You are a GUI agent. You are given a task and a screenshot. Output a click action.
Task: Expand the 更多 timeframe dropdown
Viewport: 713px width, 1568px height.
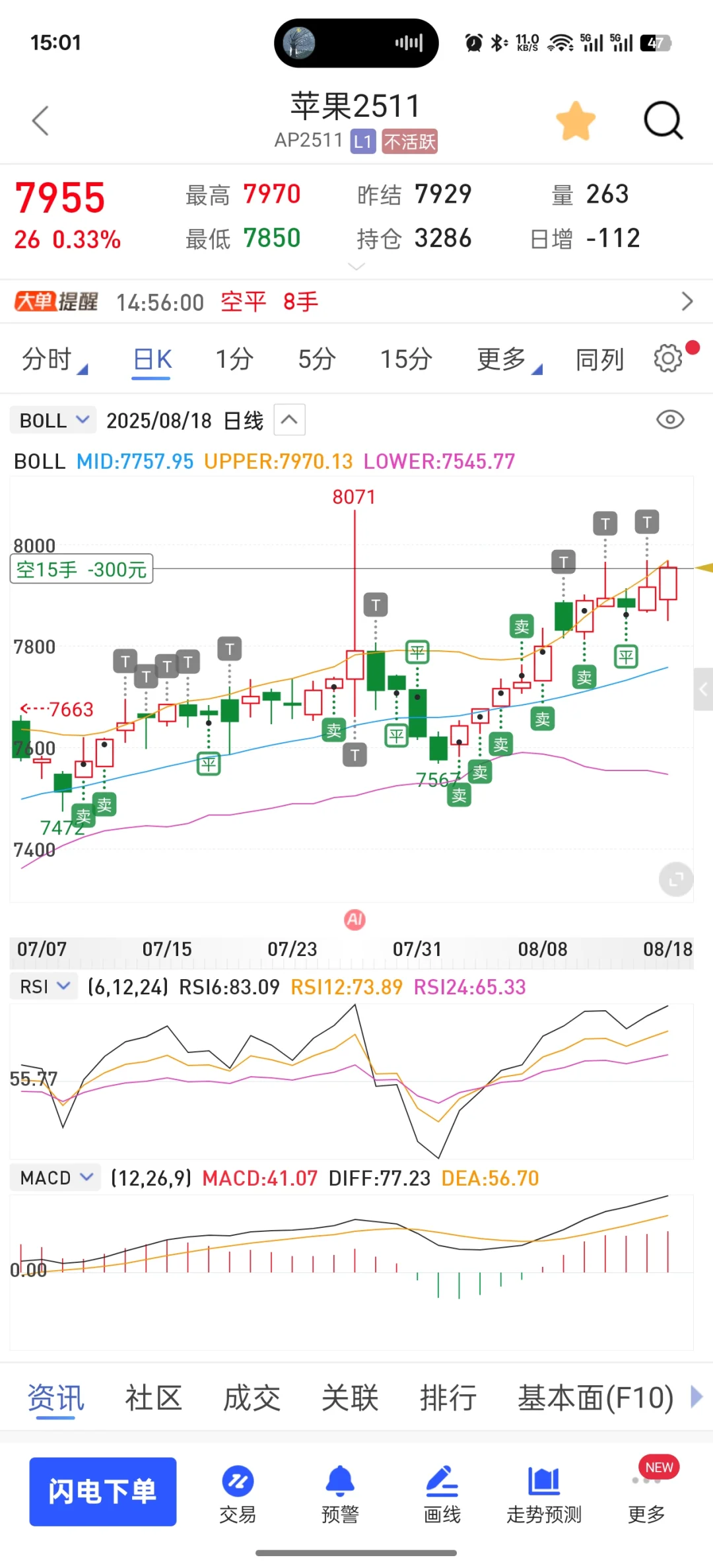point(509,360)
